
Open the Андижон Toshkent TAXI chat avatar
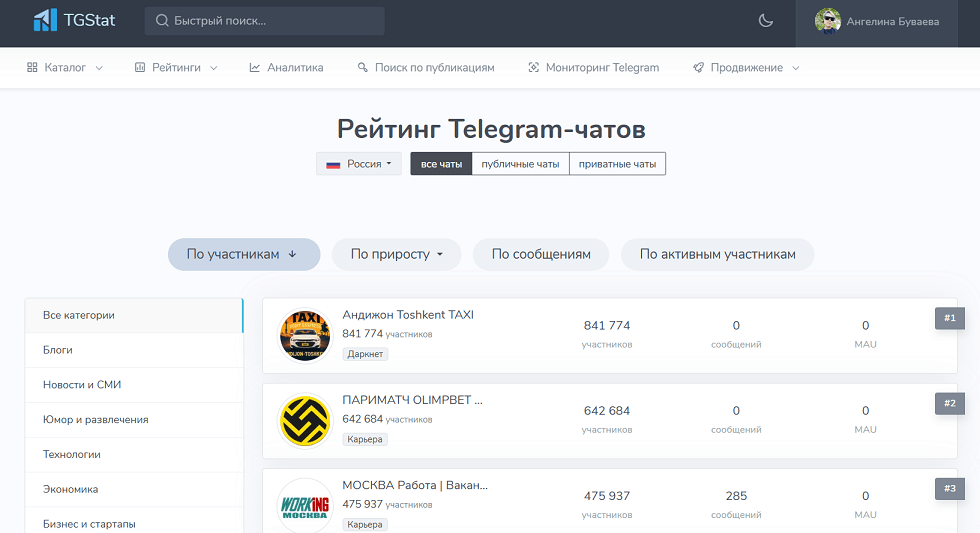click(304, 335)
